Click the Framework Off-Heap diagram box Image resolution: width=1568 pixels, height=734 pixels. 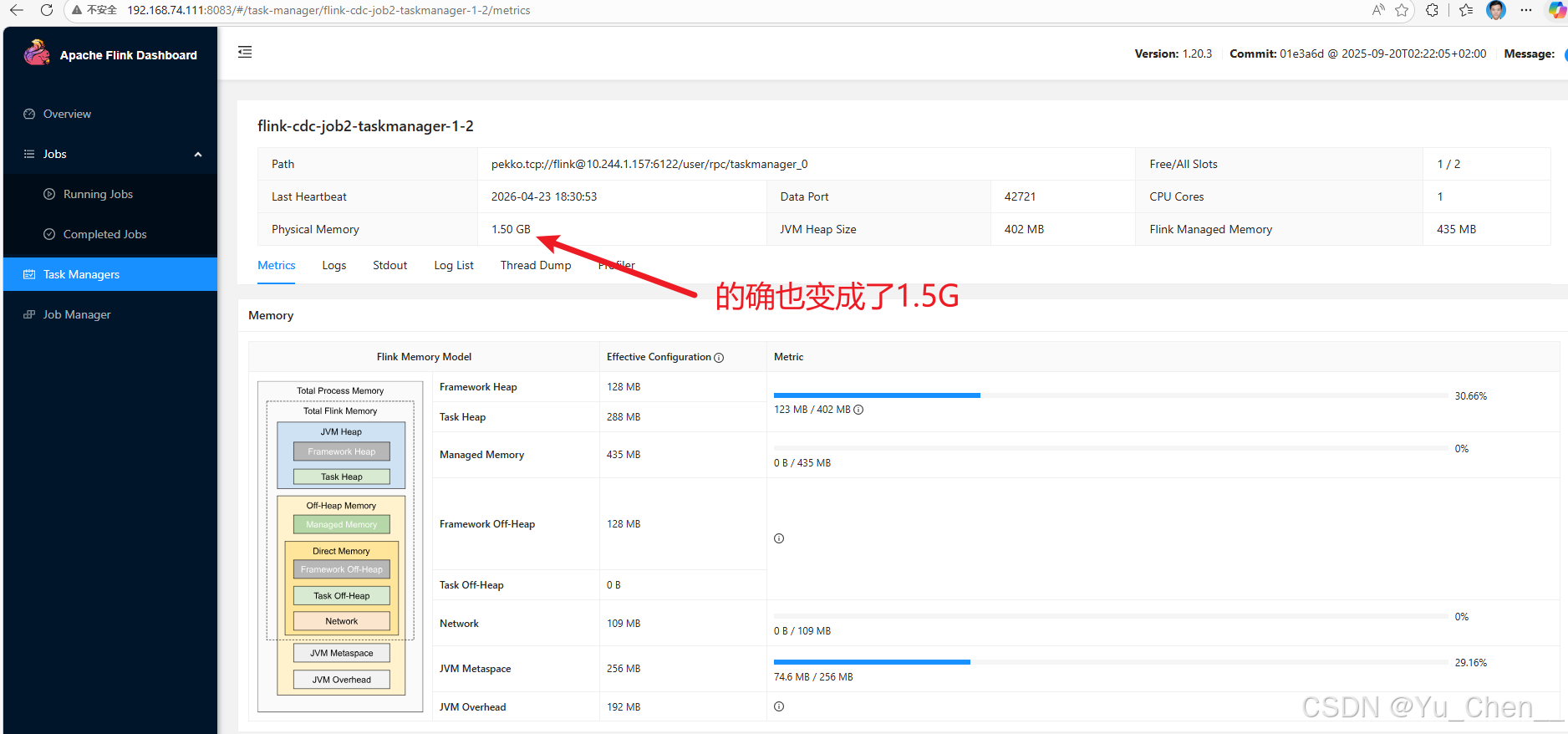[342, 569]
